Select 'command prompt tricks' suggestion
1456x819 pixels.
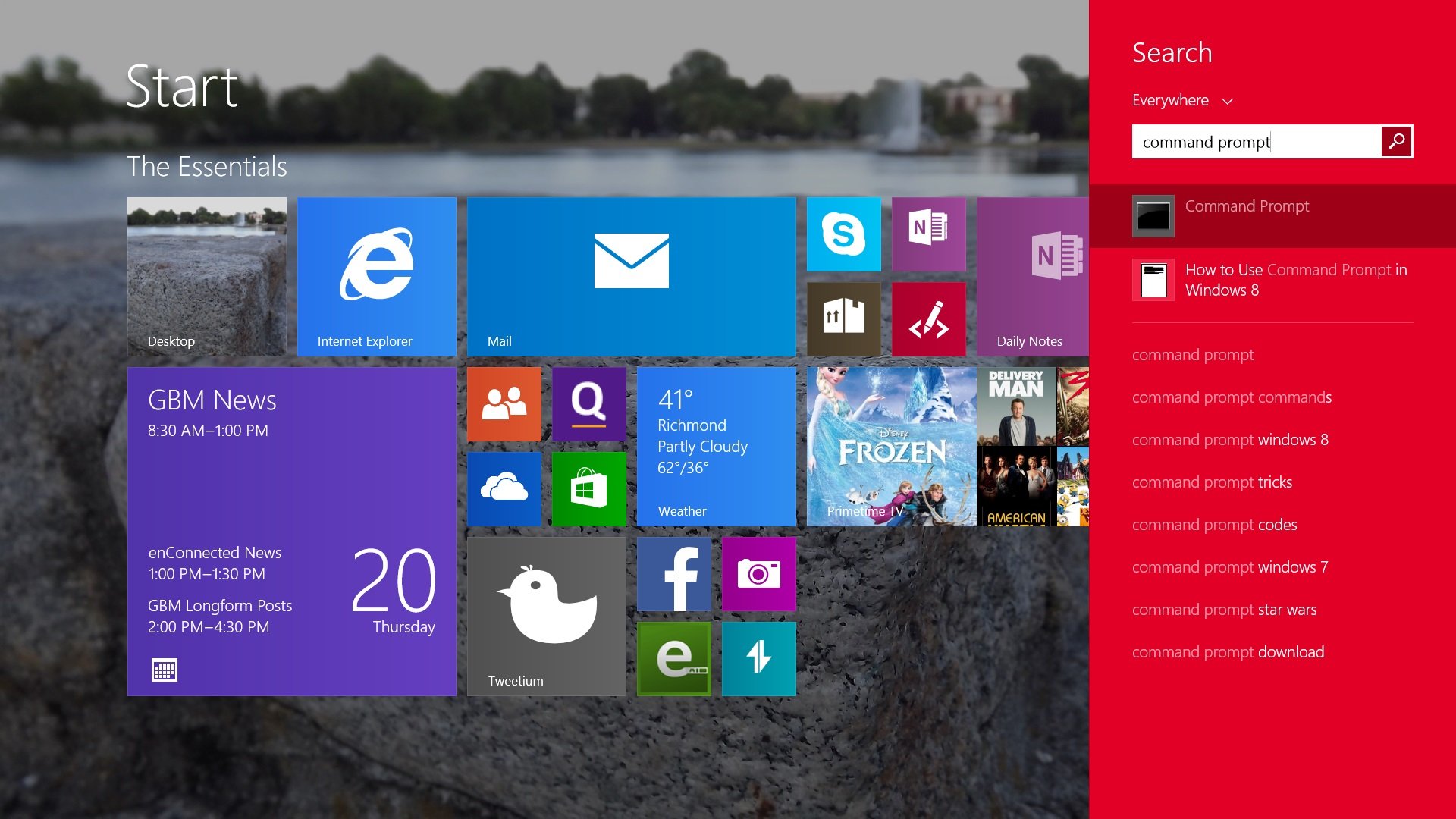tap(1212, 482)
